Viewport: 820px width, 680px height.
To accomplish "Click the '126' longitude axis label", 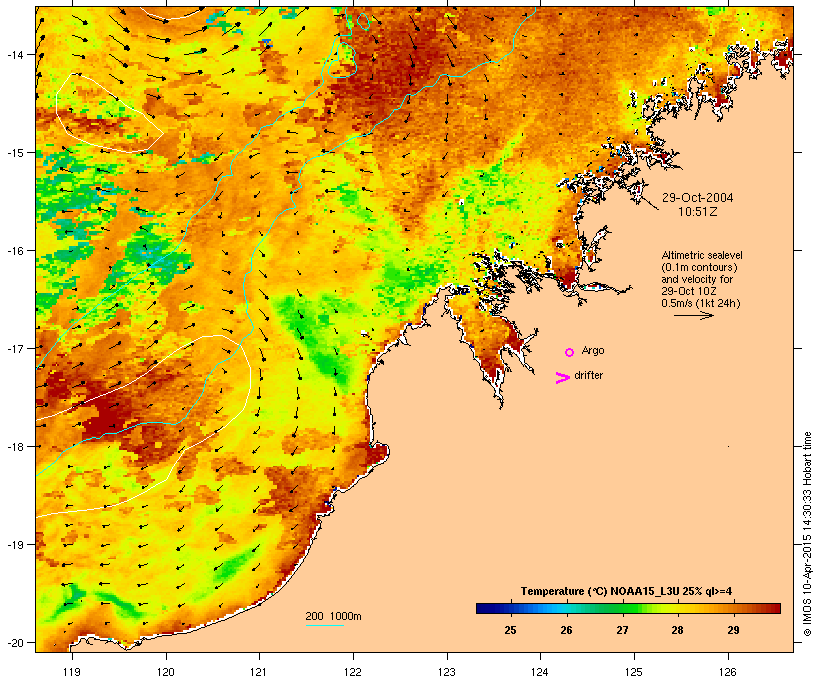I will [x=728, y=672].
